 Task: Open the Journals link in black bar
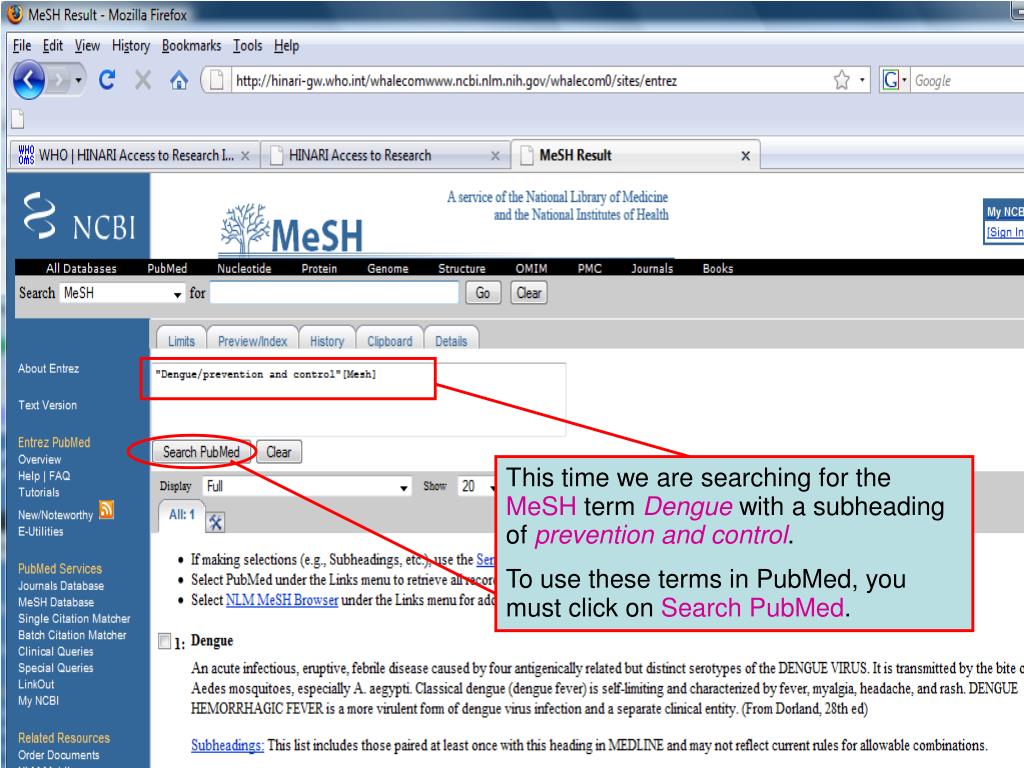tap(652, 268)
